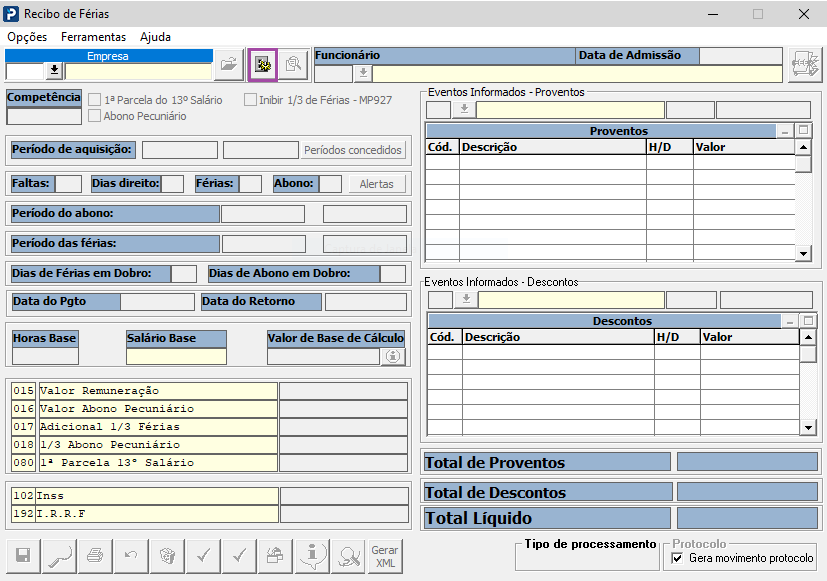Open the Ferramentas menu
827x581 pixels.
(93, 37)
